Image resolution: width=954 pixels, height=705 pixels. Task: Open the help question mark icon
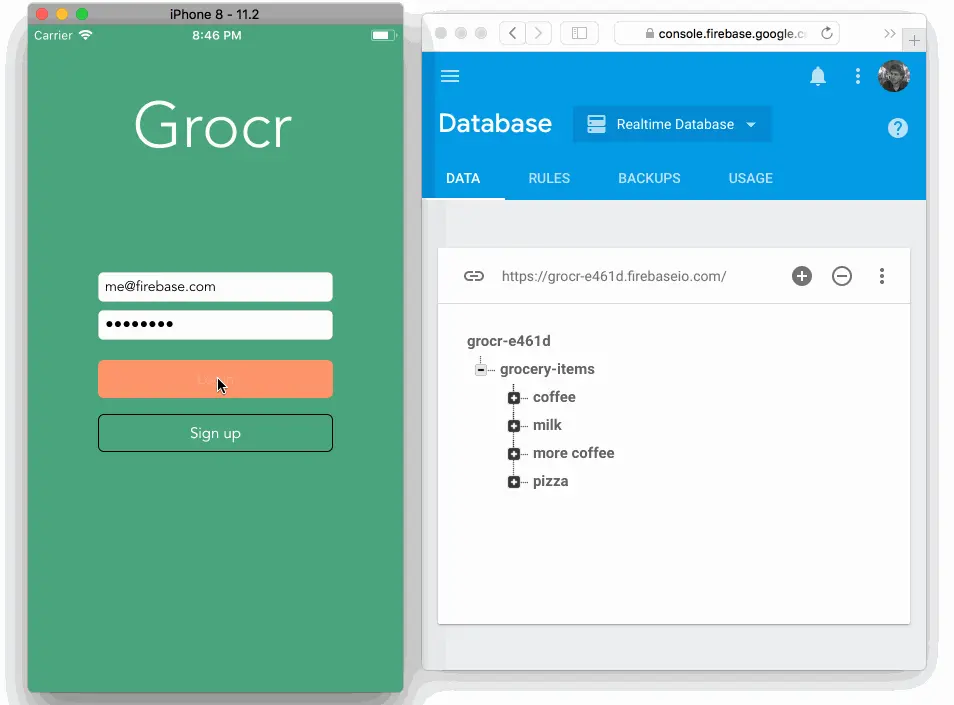click(897, 128)
